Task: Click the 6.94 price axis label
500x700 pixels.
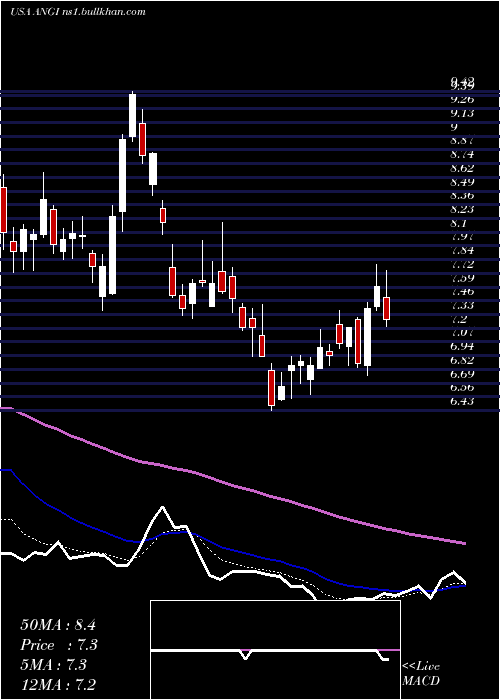Action: click(x=462, y=346)
